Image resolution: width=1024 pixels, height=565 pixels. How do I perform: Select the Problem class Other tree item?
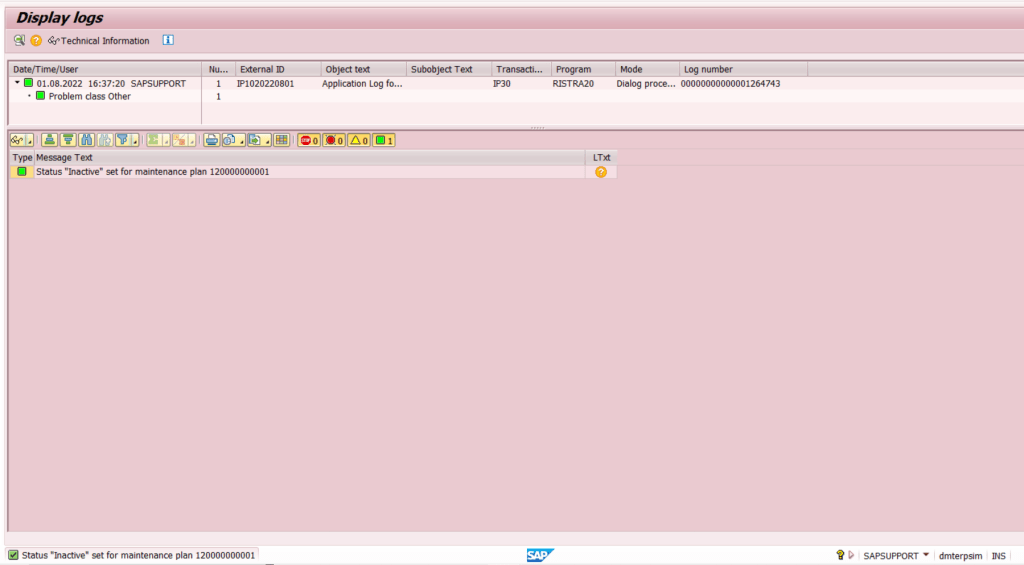pyautogui.click(x=89, y=97)
